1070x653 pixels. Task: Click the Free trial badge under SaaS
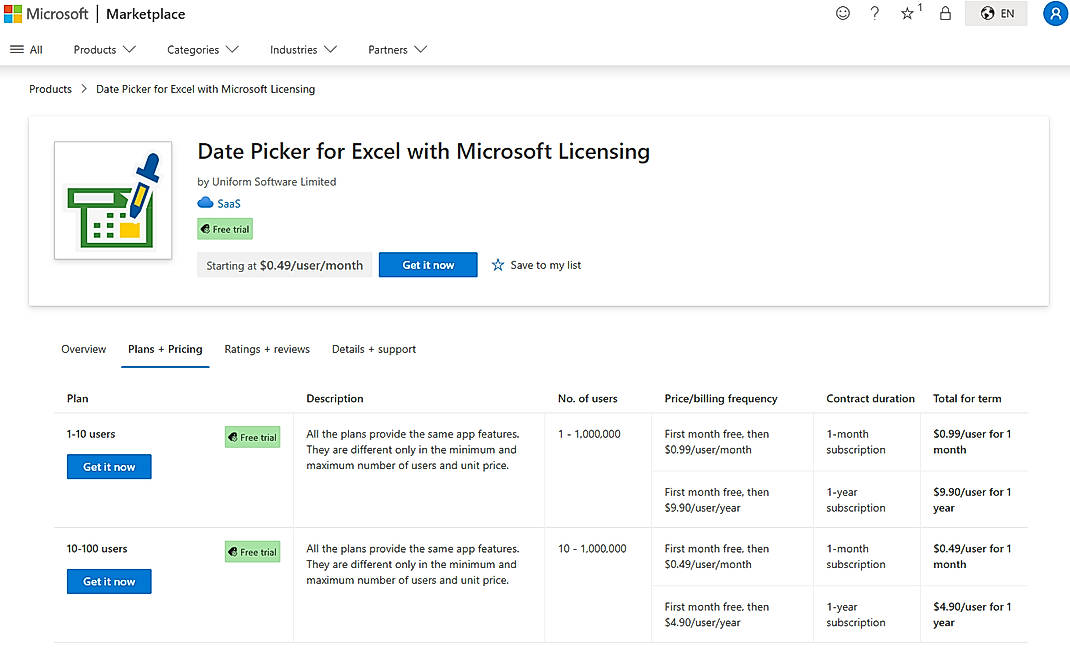[x=225, y=229]
